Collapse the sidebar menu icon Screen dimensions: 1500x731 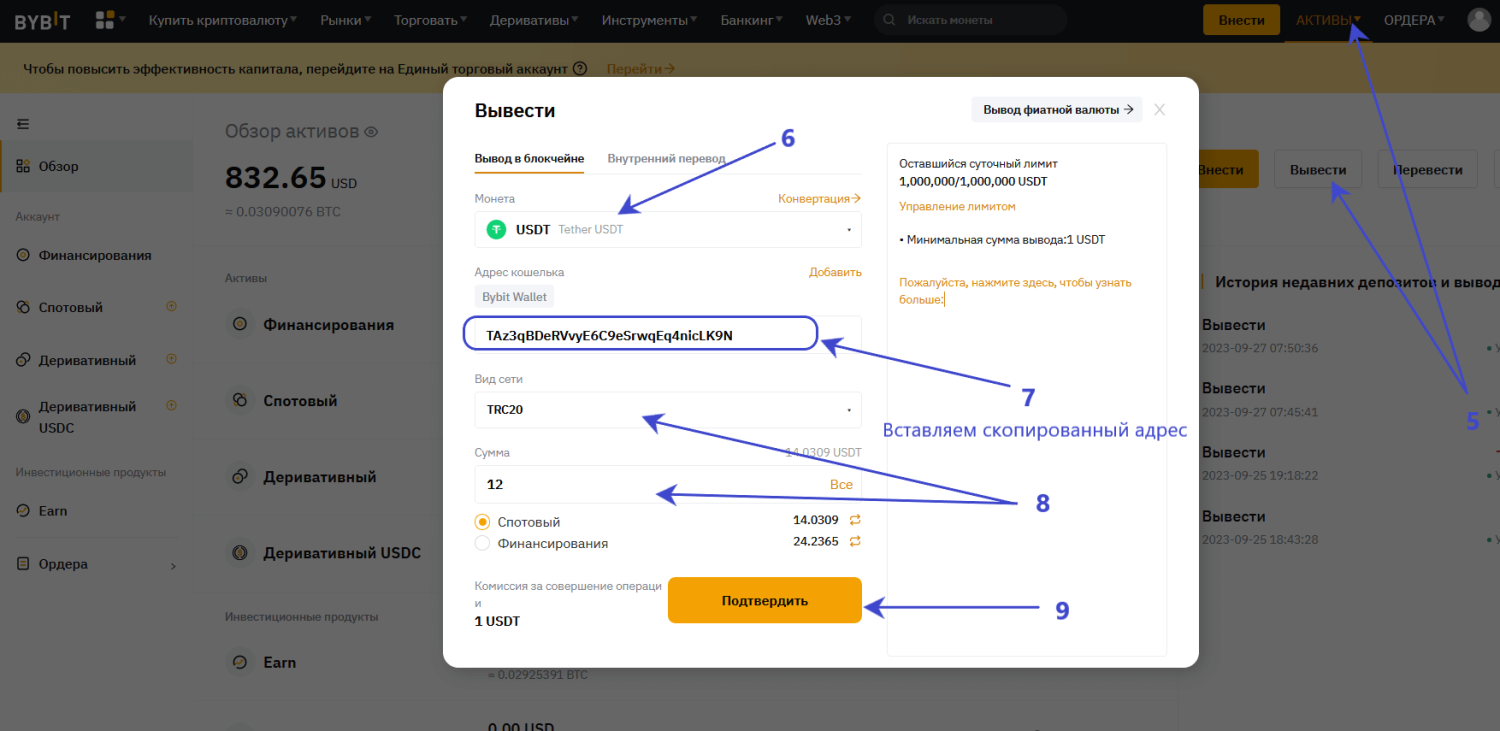click(x=23, y=124)
